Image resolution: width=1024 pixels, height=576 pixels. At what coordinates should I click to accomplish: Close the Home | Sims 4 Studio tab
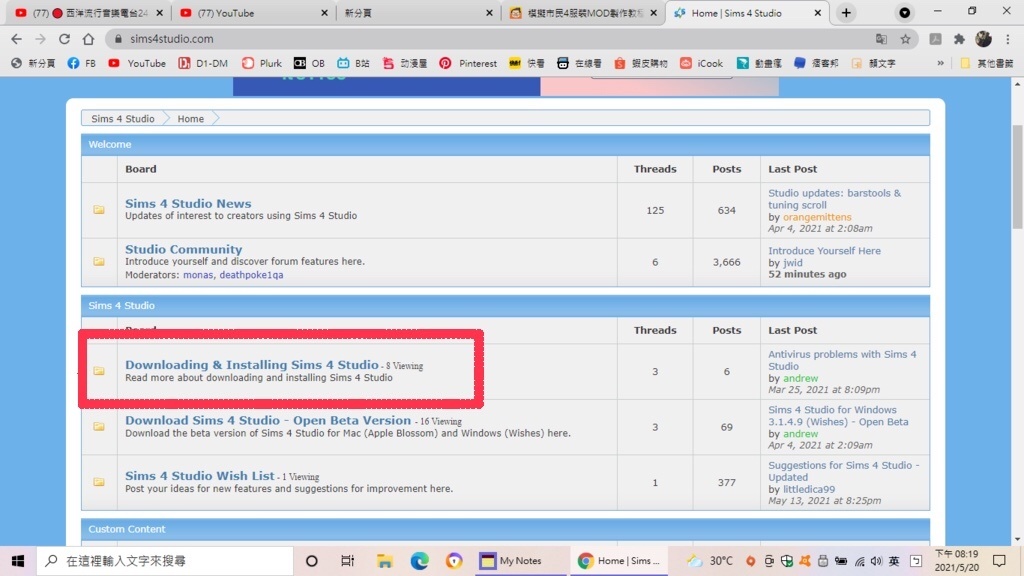coord(817,13)
